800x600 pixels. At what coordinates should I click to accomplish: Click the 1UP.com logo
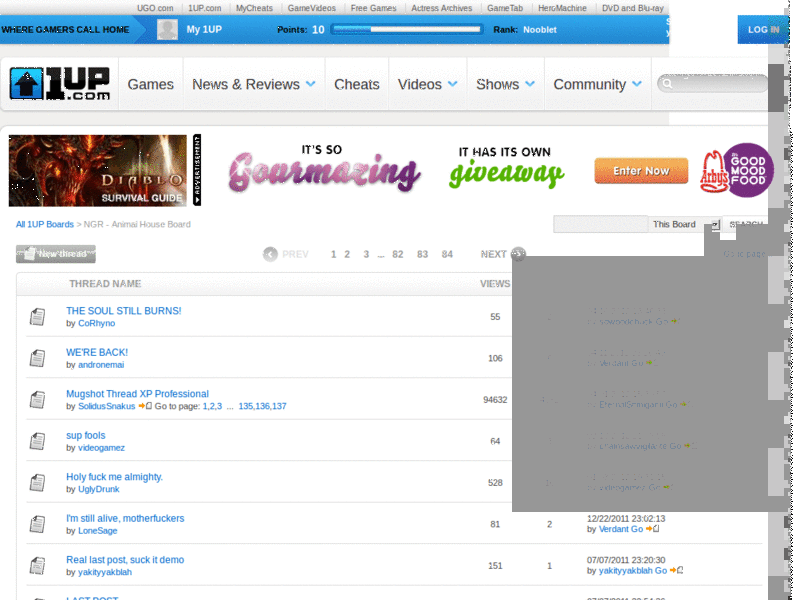(x=59, y=83)
